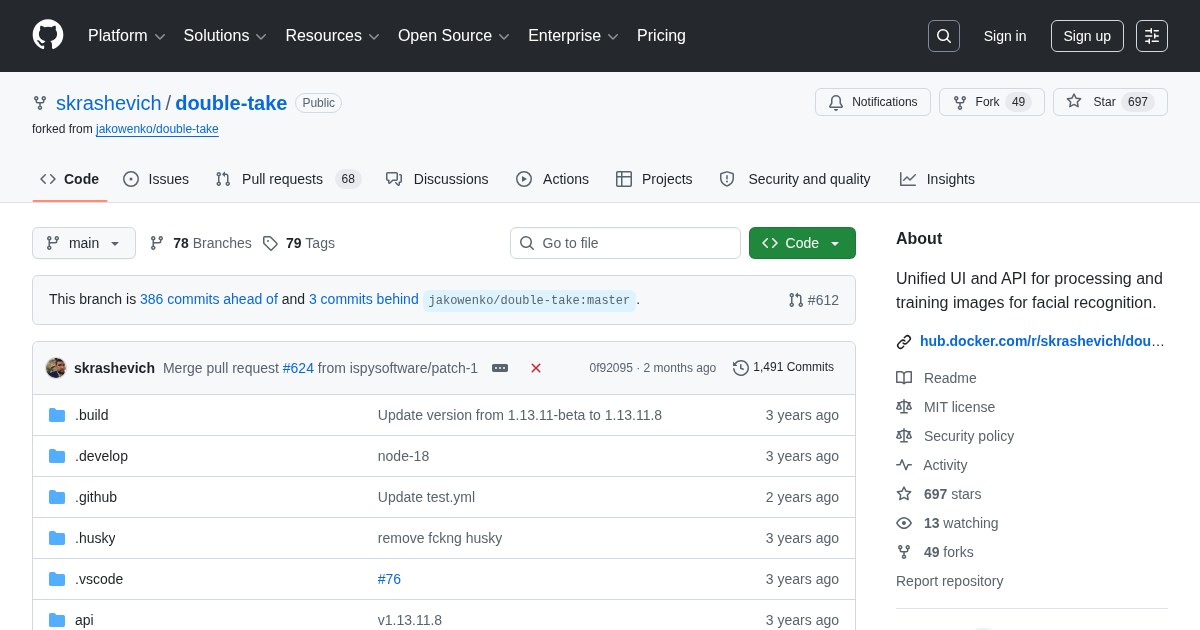Expand the Resources menu

click(332, 36)
